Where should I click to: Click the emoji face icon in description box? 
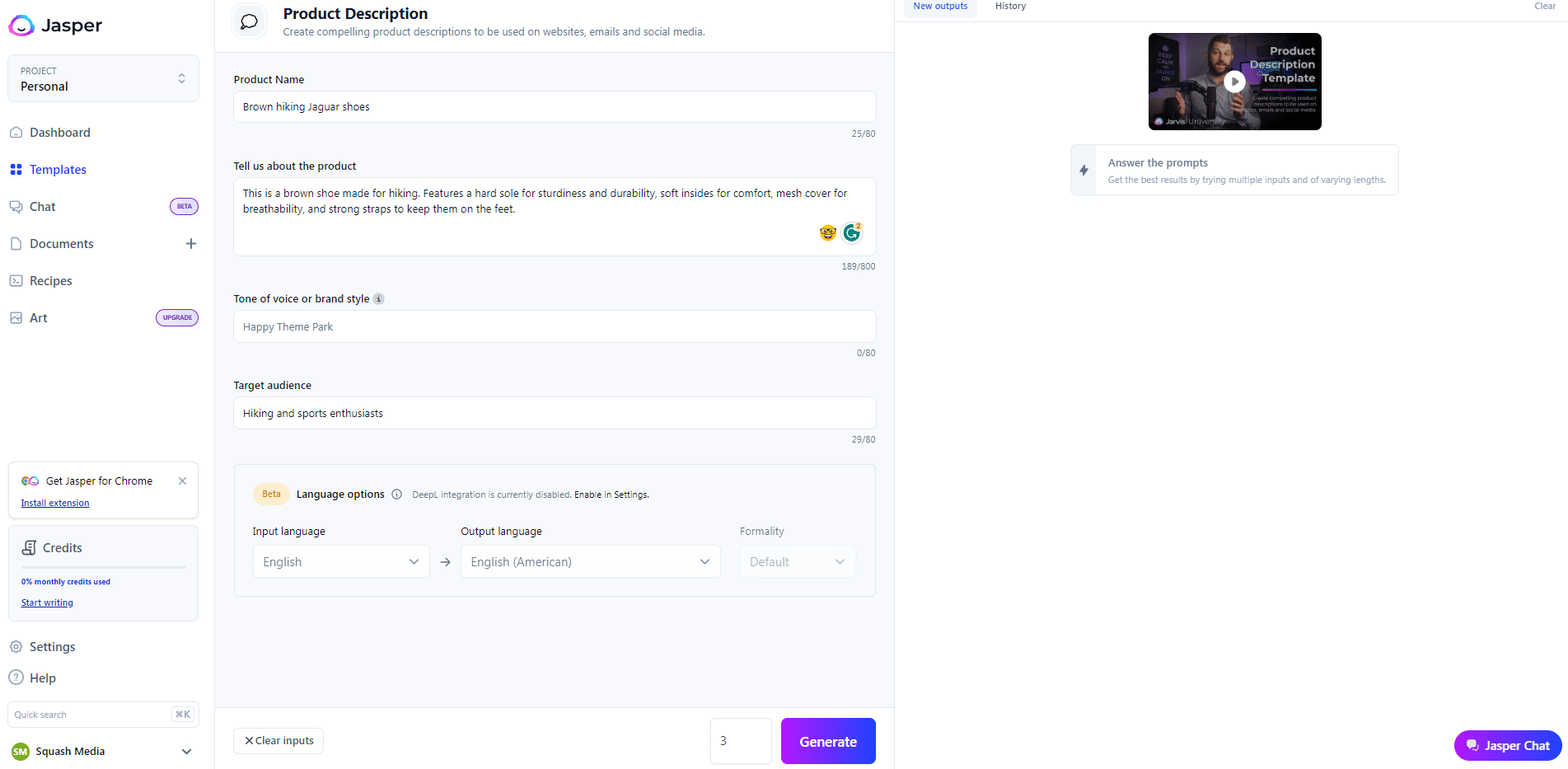828,233
